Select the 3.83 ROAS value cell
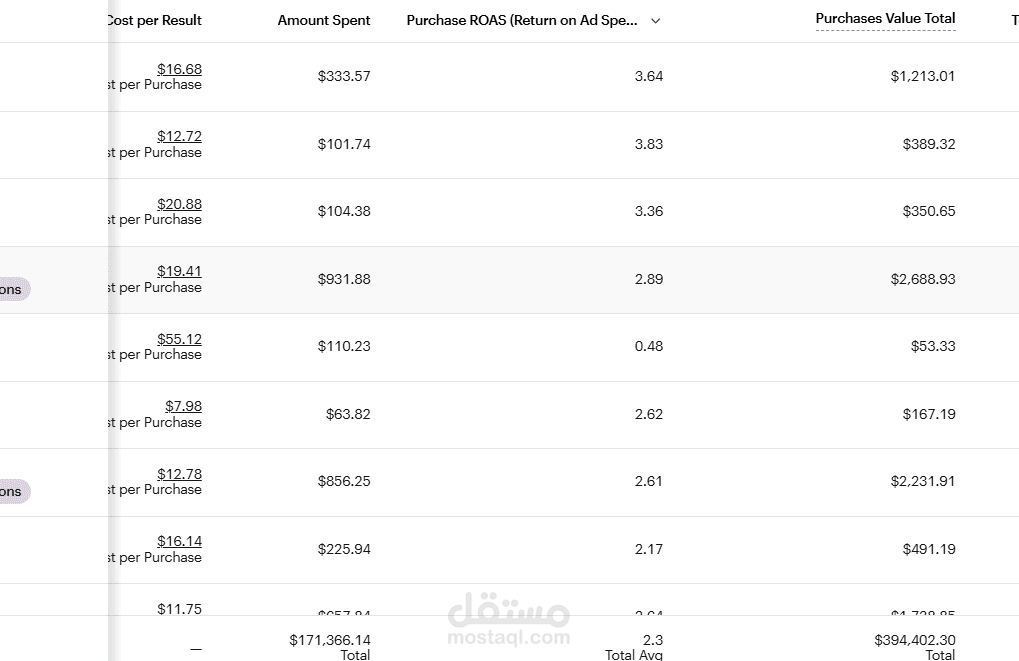The image size is (1019, 661). 649,144
